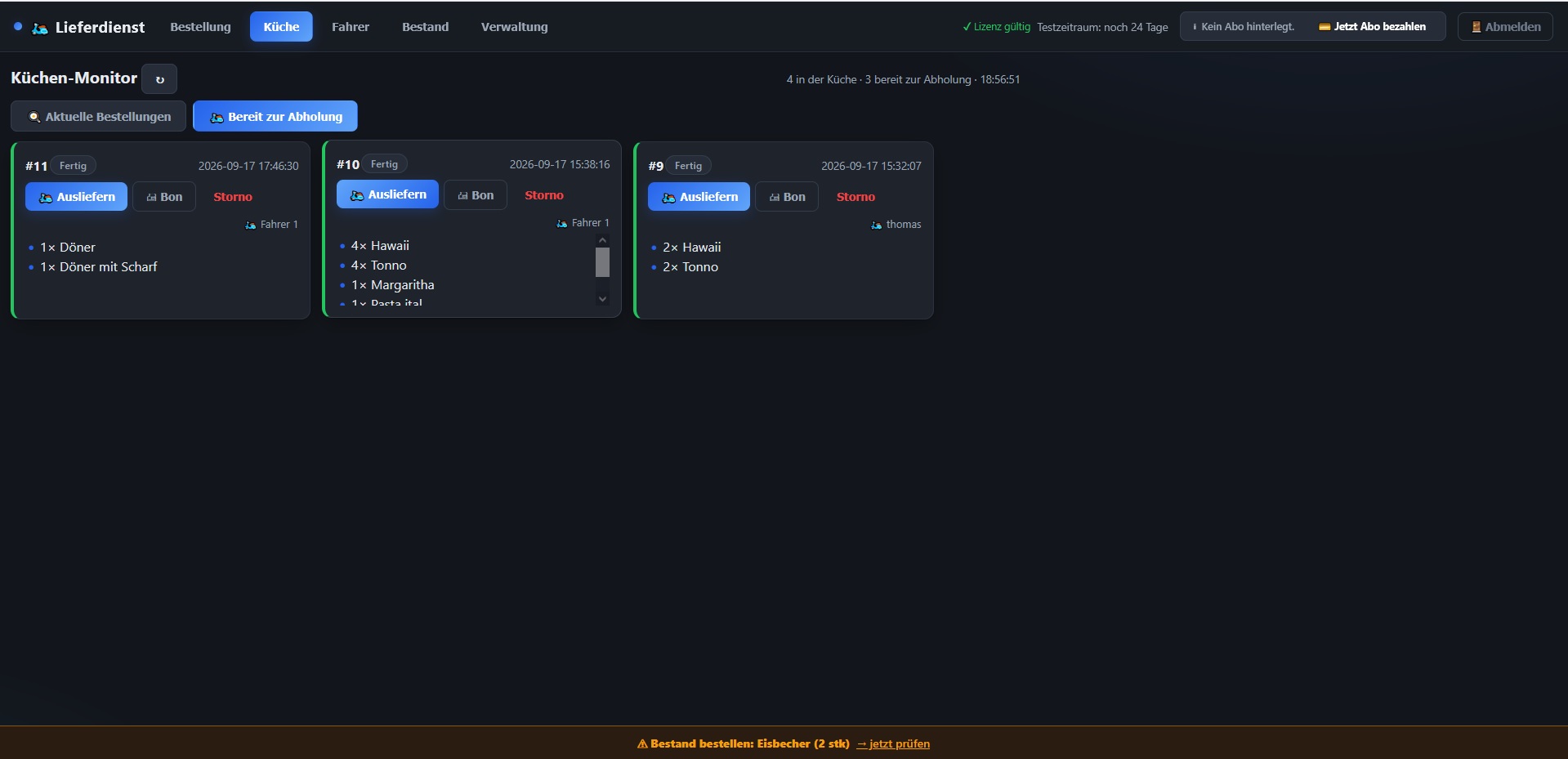Print the Bon for order #9
1568x759 pixels.
(x=787, y=197)
